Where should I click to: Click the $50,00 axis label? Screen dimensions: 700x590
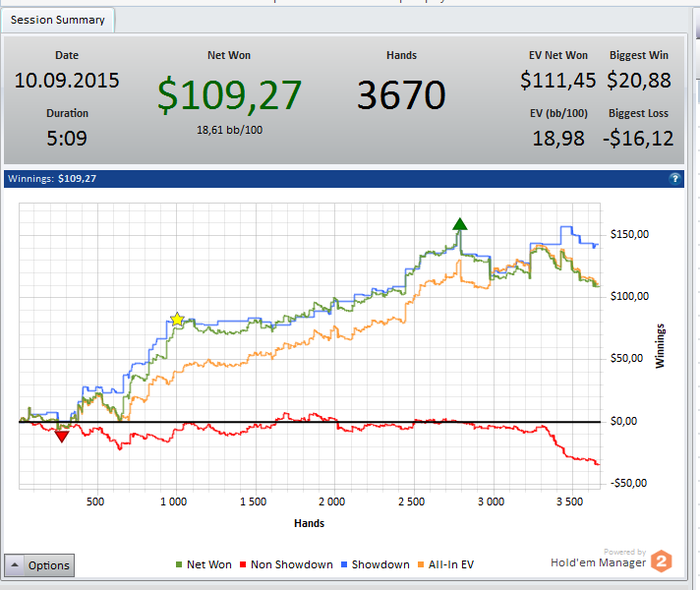coord(627,358)
